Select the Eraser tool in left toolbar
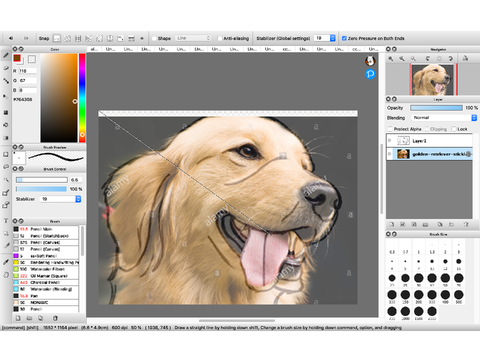480x360 pixels. (6, 68)
